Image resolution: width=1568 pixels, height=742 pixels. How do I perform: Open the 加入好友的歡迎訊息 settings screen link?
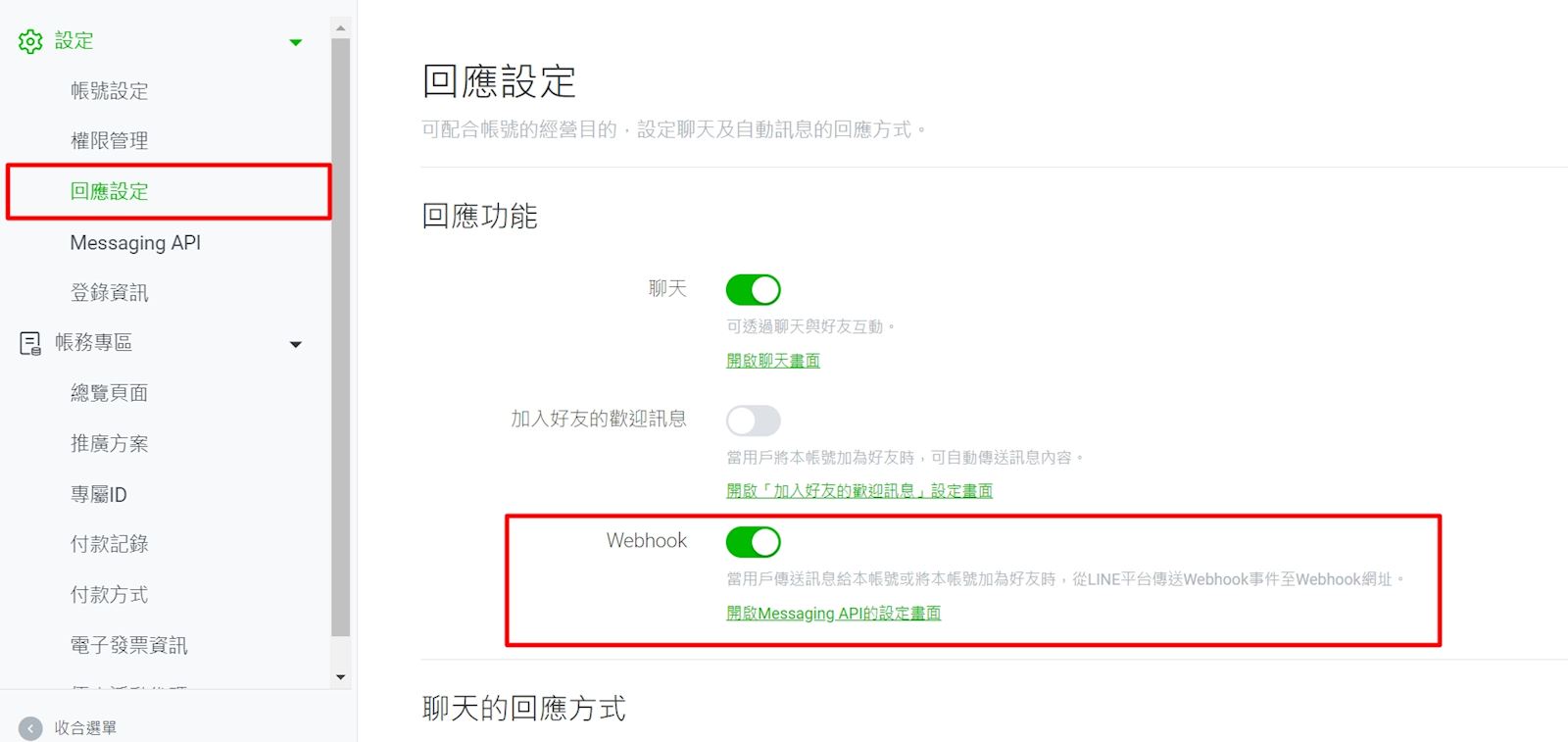tap(858, 491)
